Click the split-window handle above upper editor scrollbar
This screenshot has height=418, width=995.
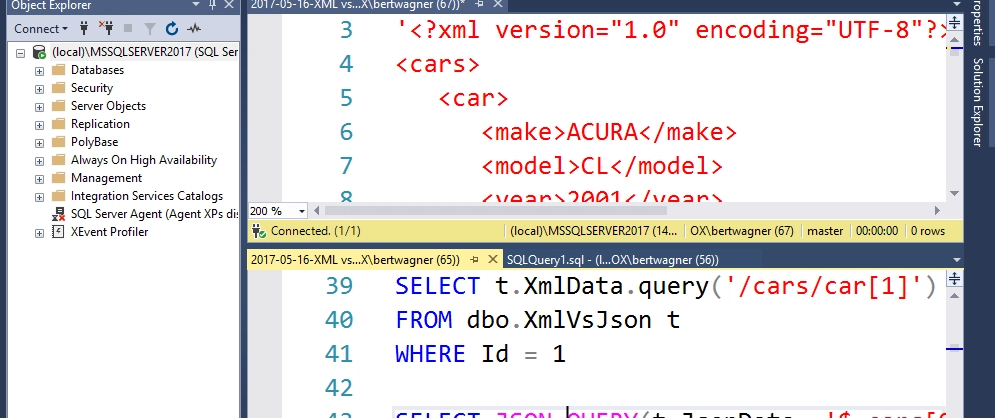pos(955,25)
